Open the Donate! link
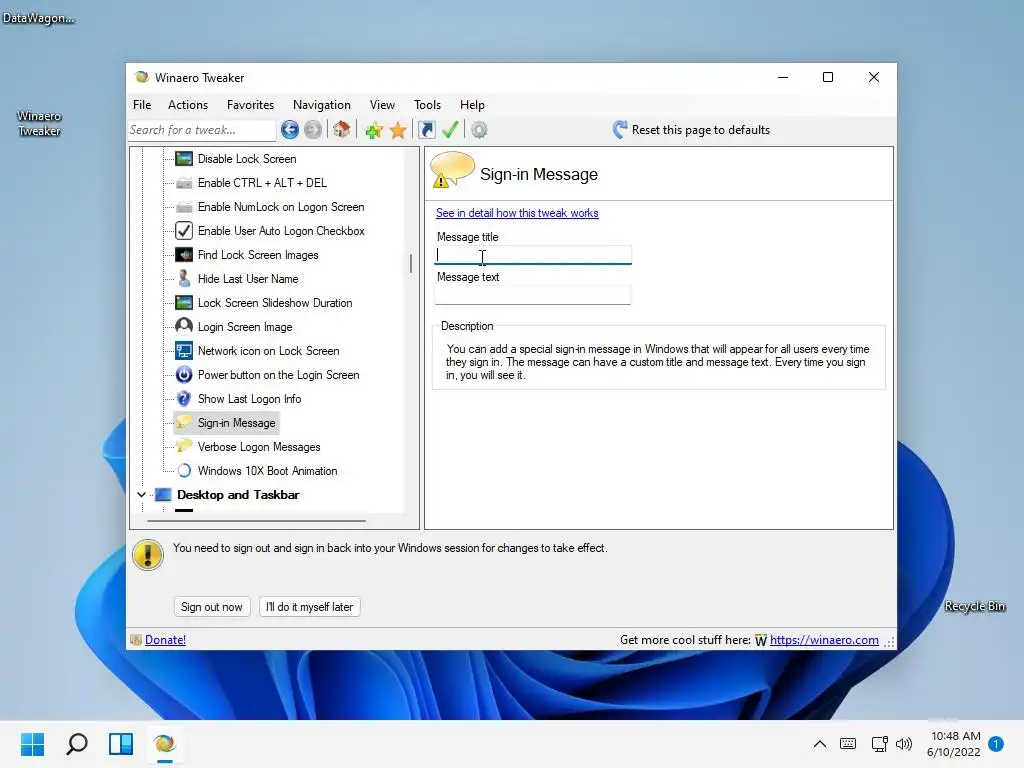Screen dimensions: 1024x768 pyautogui.click(x=165, y=640)
